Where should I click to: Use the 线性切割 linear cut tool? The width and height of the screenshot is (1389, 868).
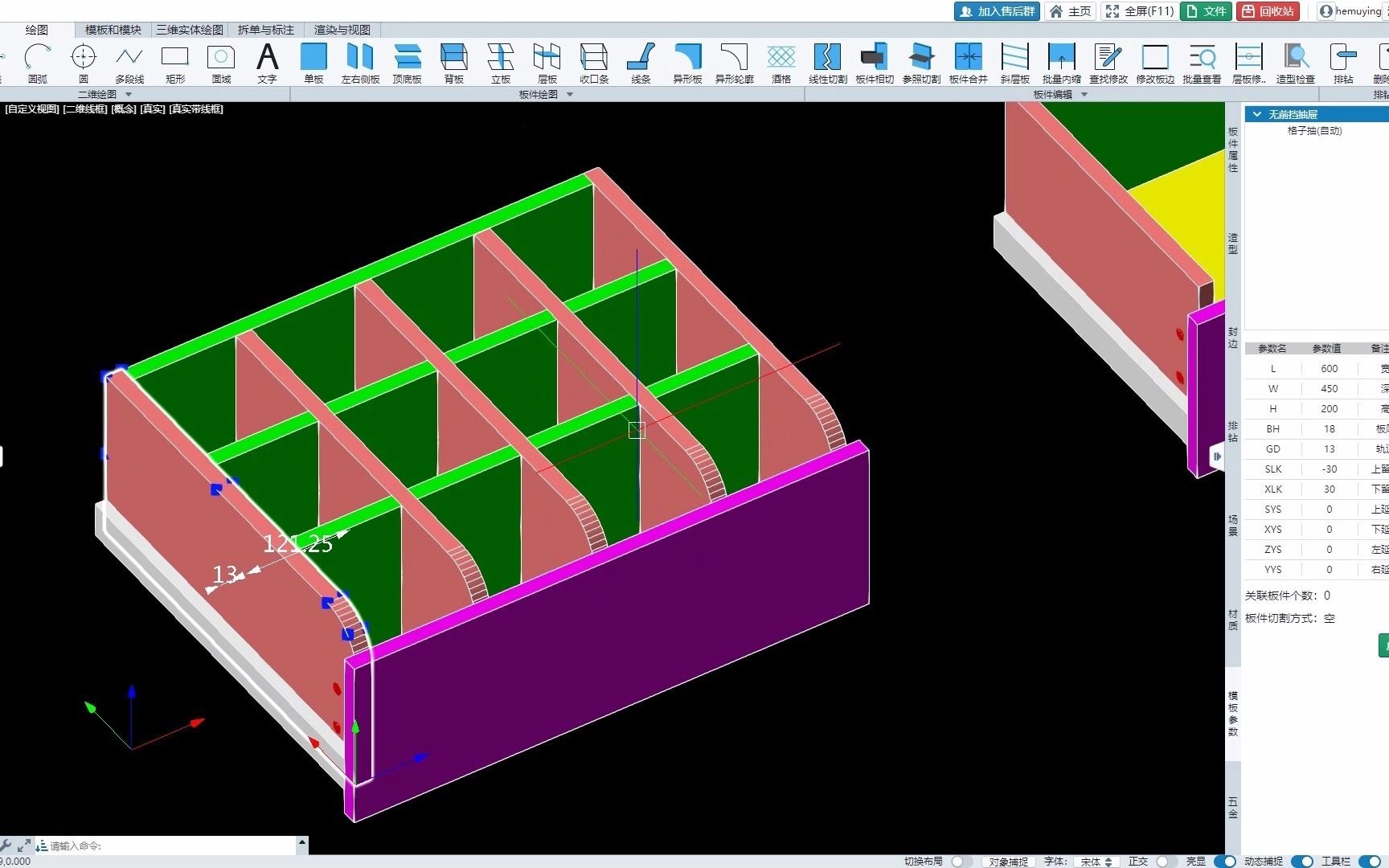[x=827, y=63]
